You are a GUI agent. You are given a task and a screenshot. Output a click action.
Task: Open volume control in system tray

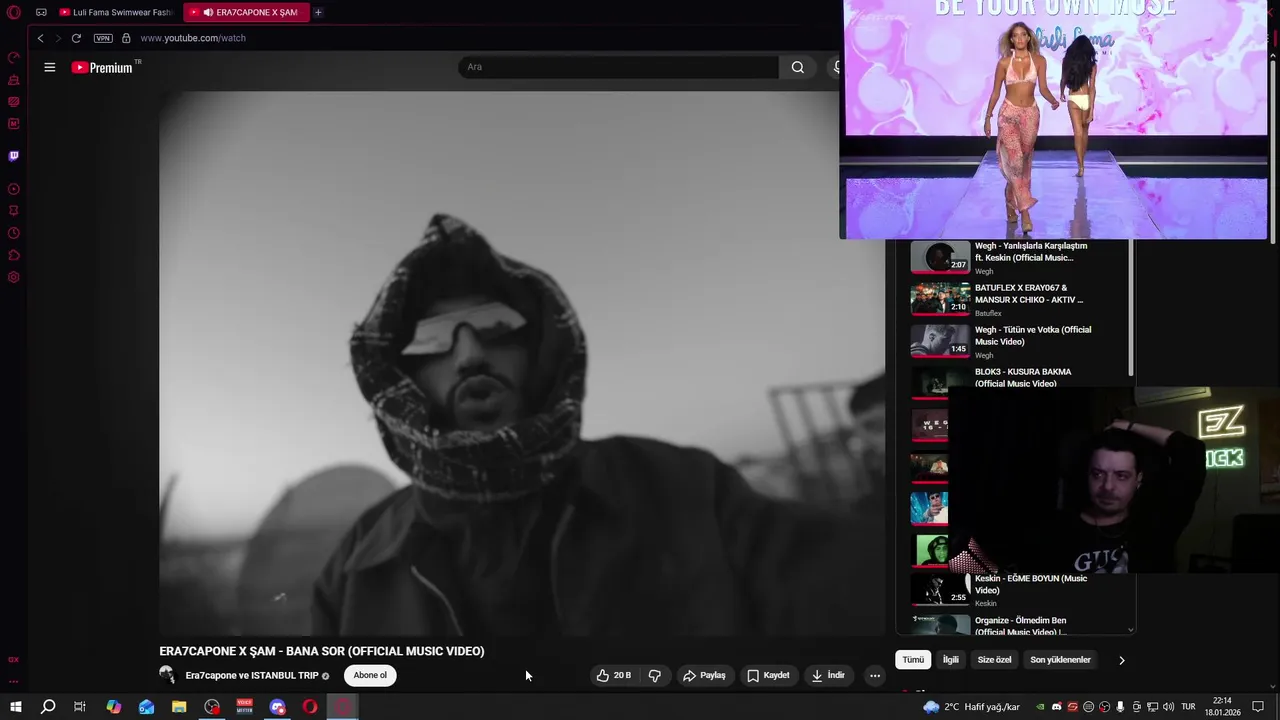pos(1167,707)
